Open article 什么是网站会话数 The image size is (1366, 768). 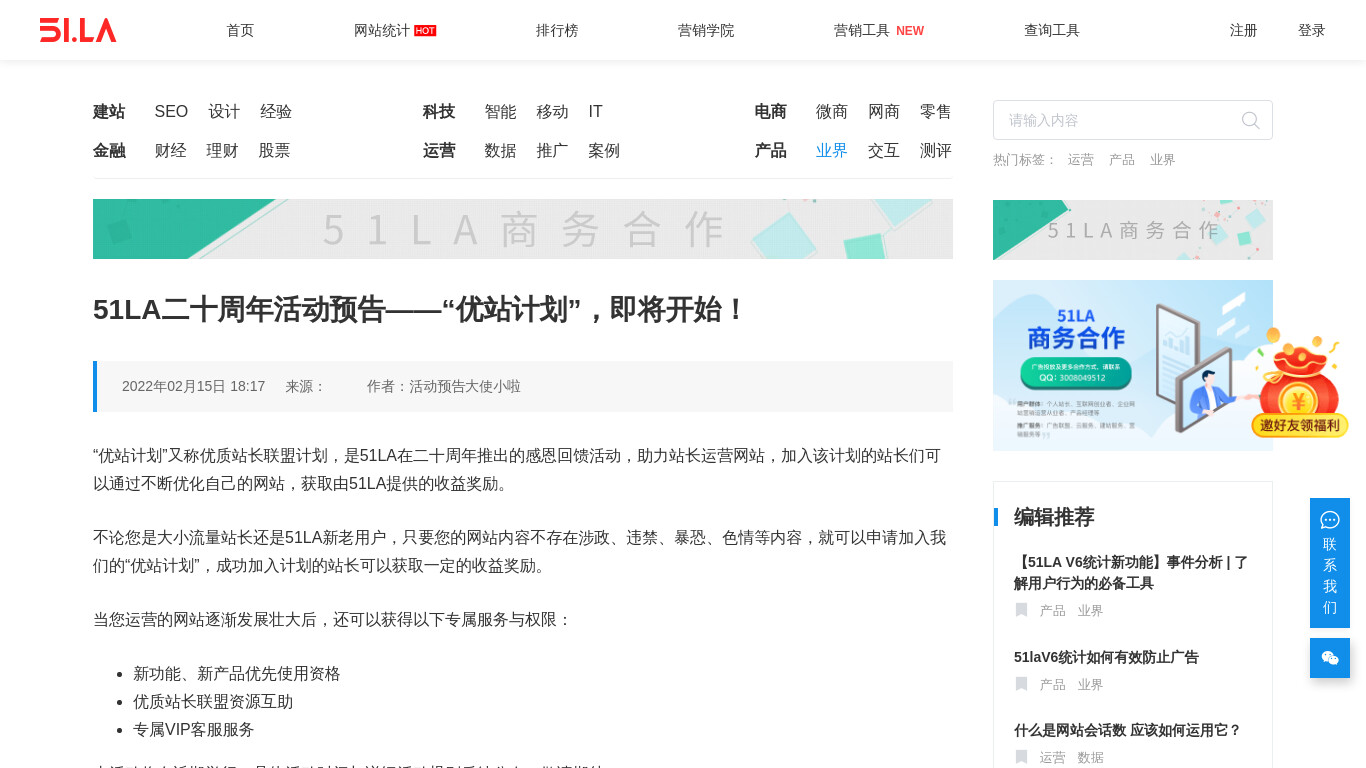(1128, 730)
